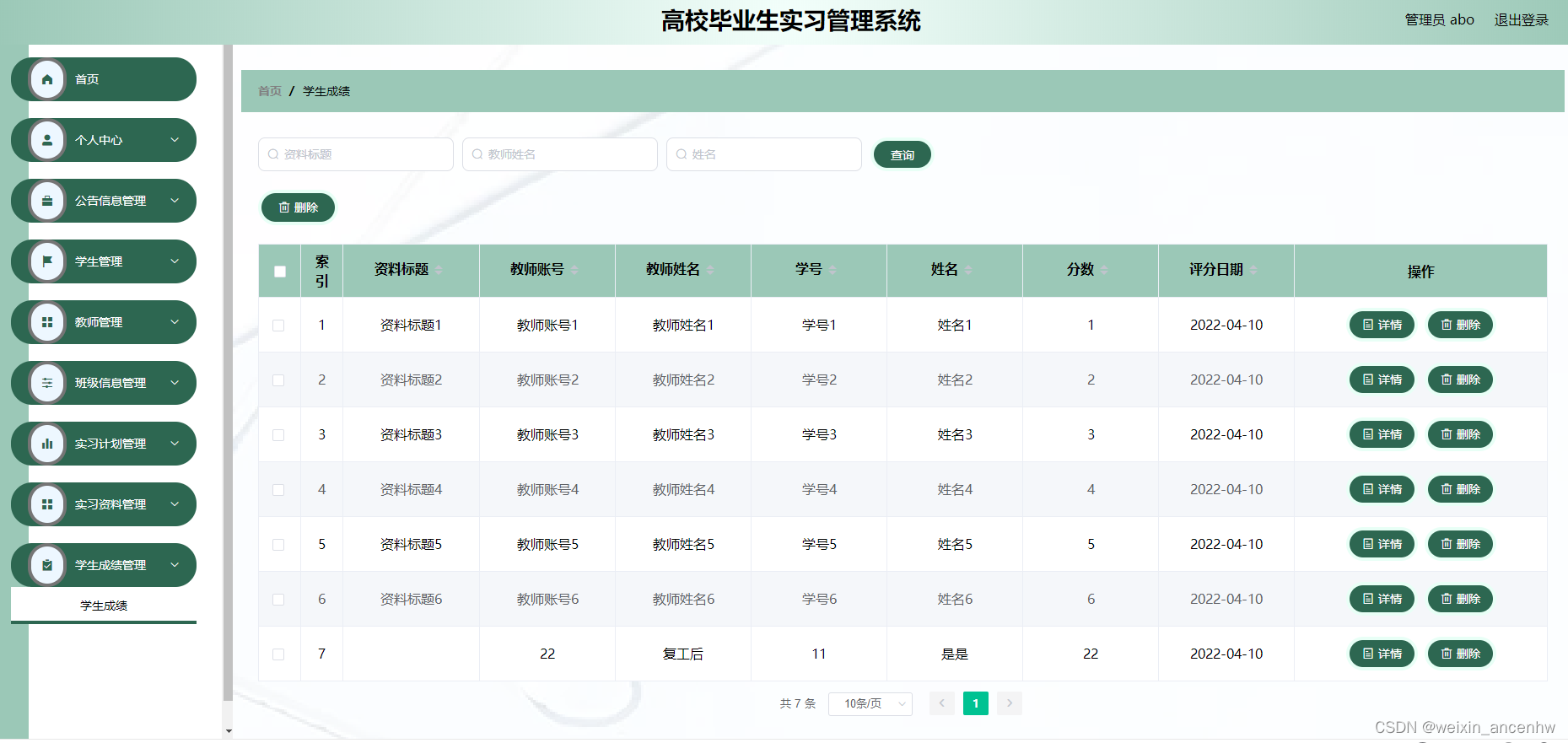Sort by 教师姓名 column arrows
The height and width of the screenshot is (743, 1568).
coord(710,270)
